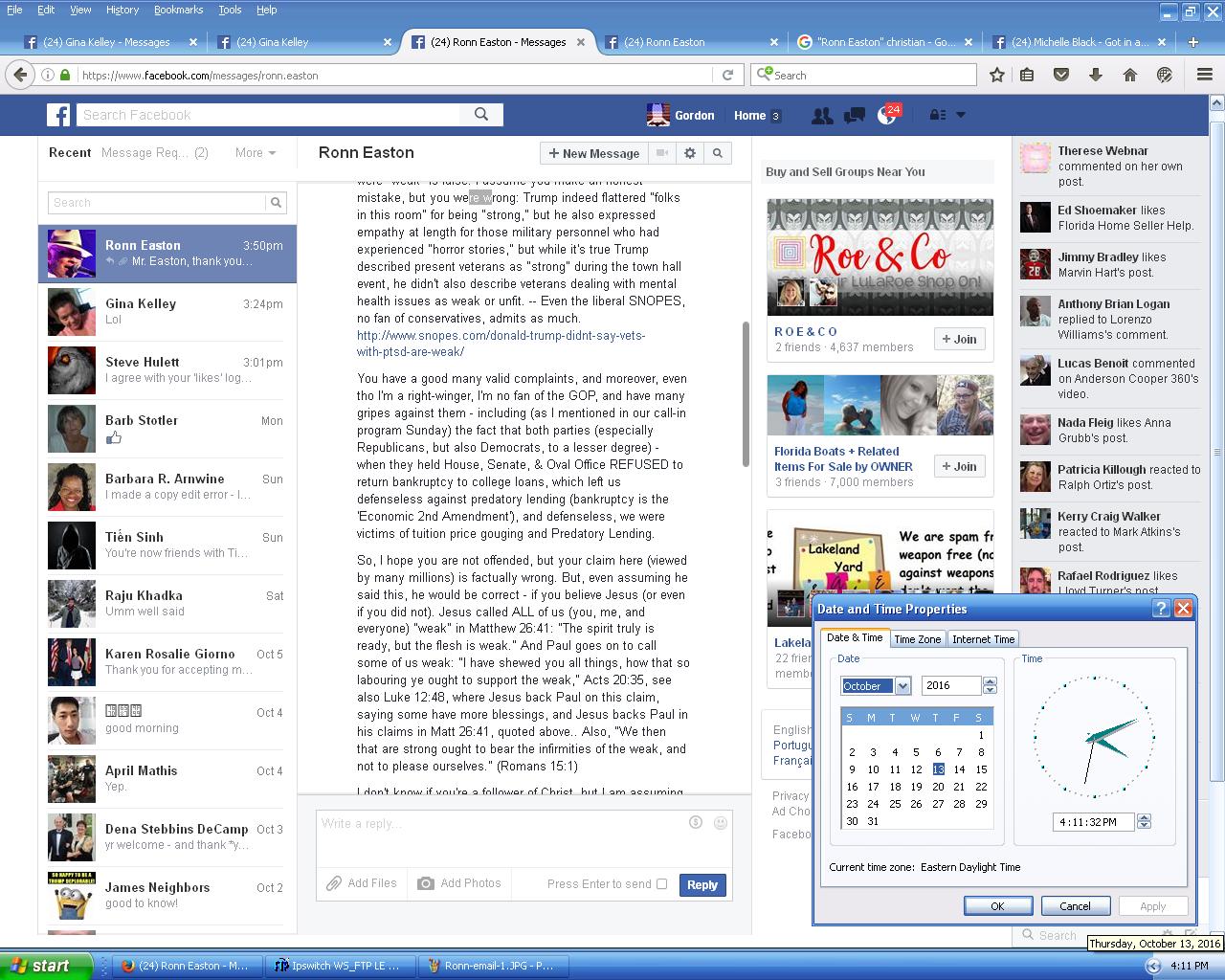This screenshot has width=1225, height=980.
Task: Search within conversation using magnifier icon
Action: [717, 153]
